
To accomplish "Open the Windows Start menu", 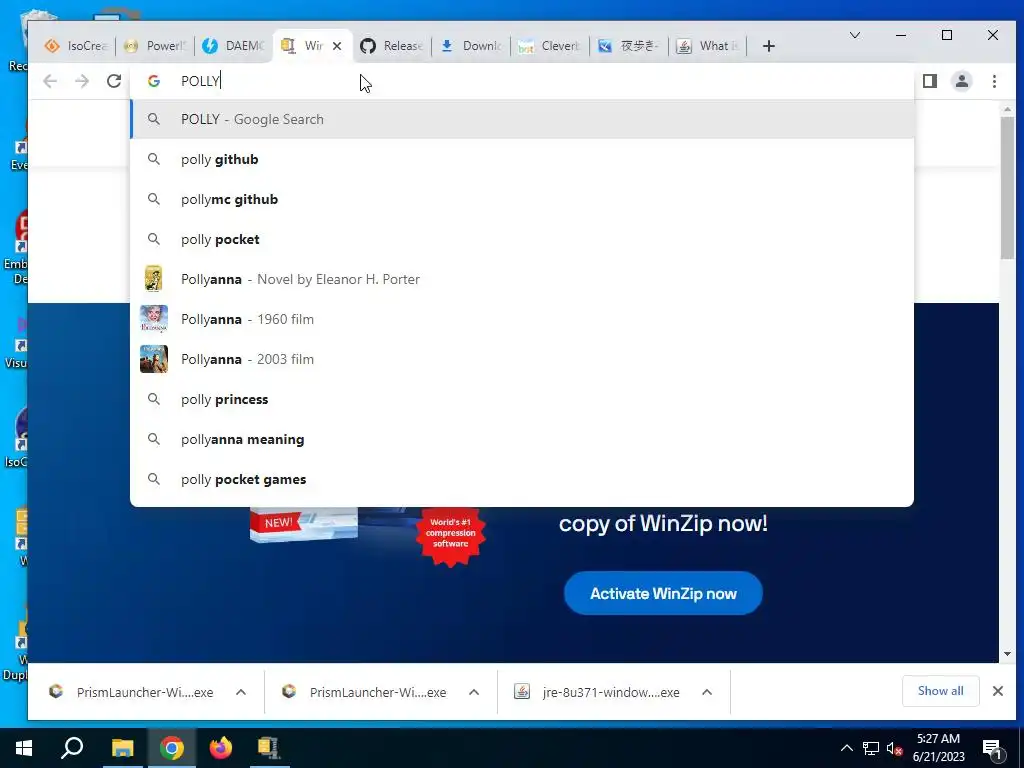I will pos(24,748).
